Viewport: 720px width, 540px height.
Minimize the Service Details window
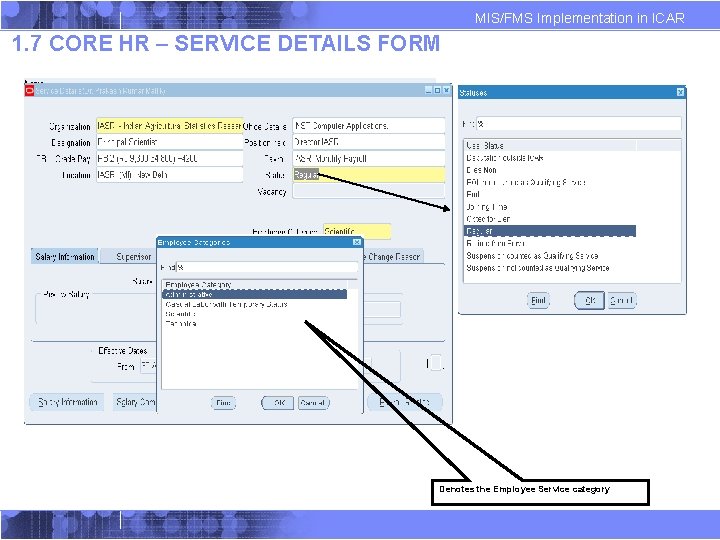pos(428,90)
